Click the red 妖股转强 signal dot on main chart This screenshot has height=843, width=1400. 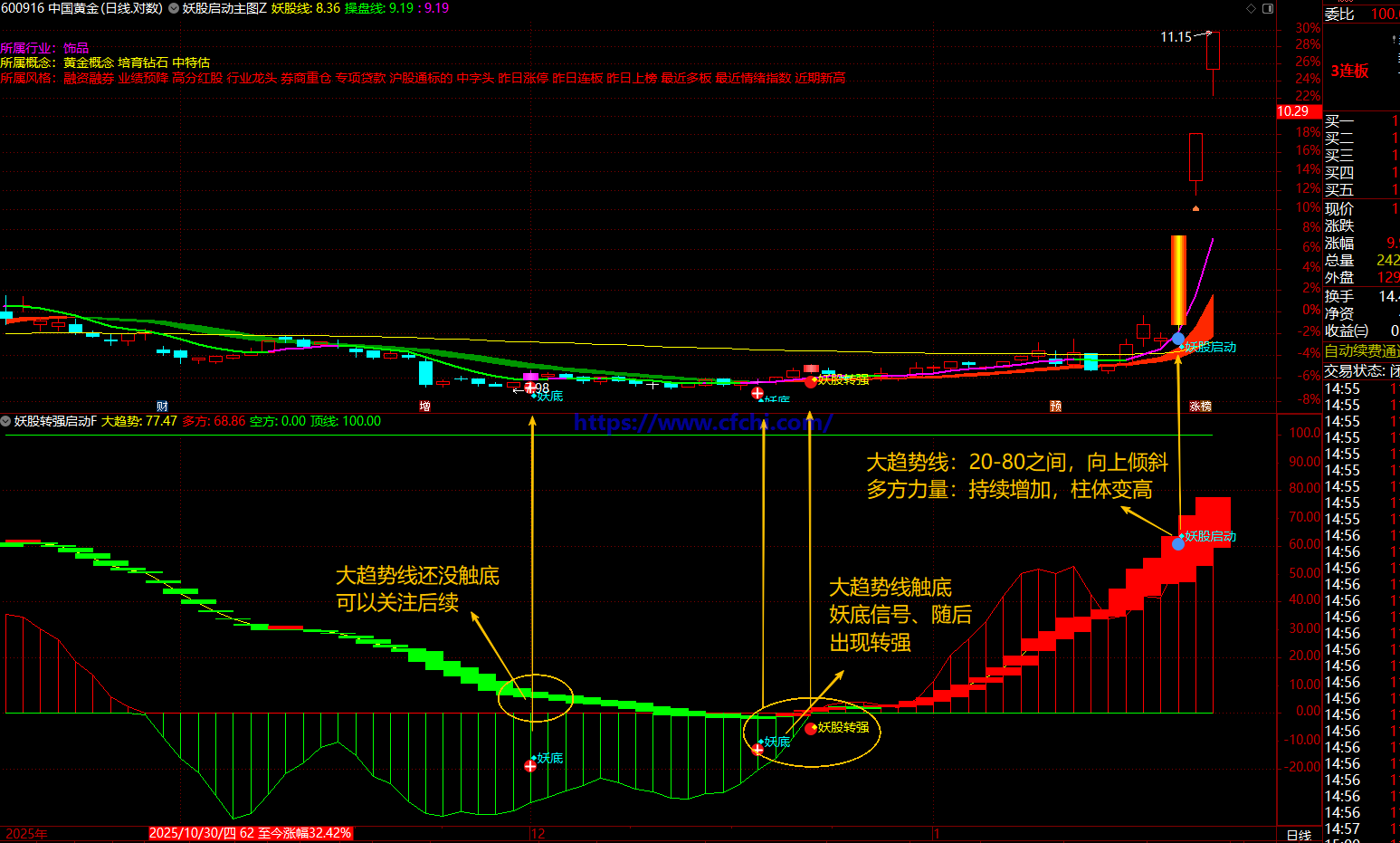coord(810,382)
